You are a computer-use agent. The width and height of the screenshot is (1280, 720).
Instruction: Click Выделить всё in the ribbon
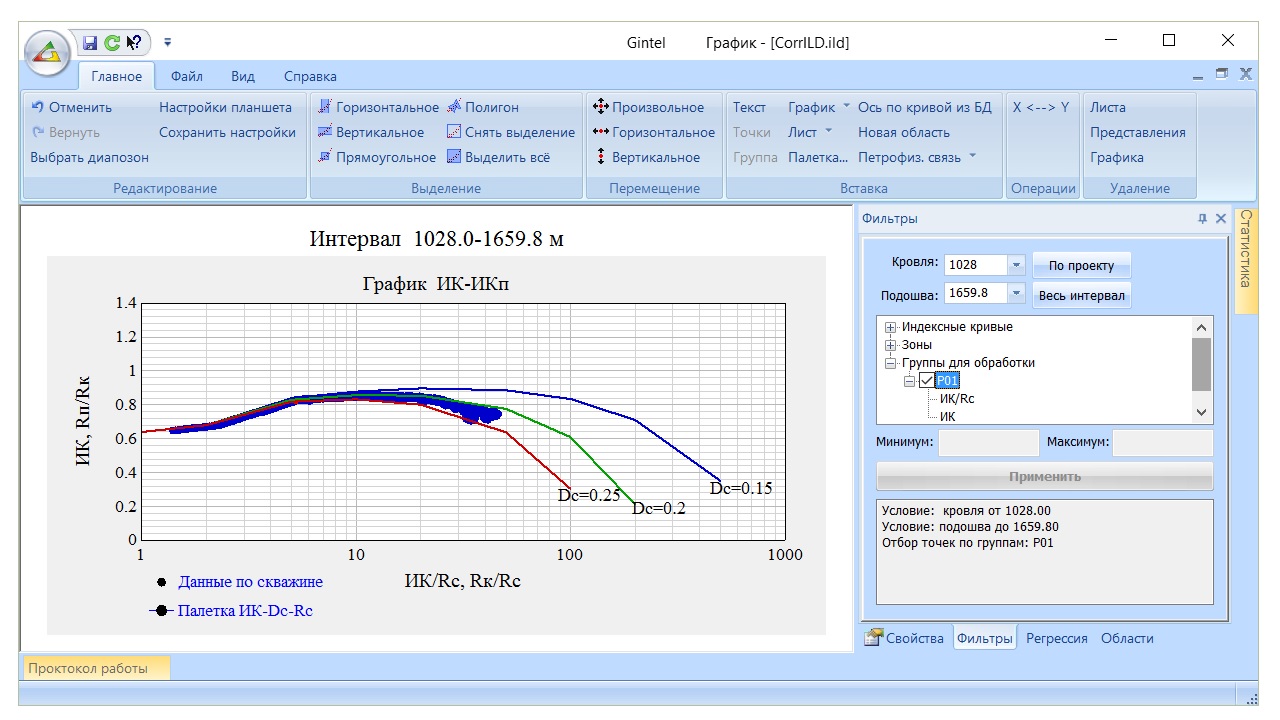tap(497, 157)
